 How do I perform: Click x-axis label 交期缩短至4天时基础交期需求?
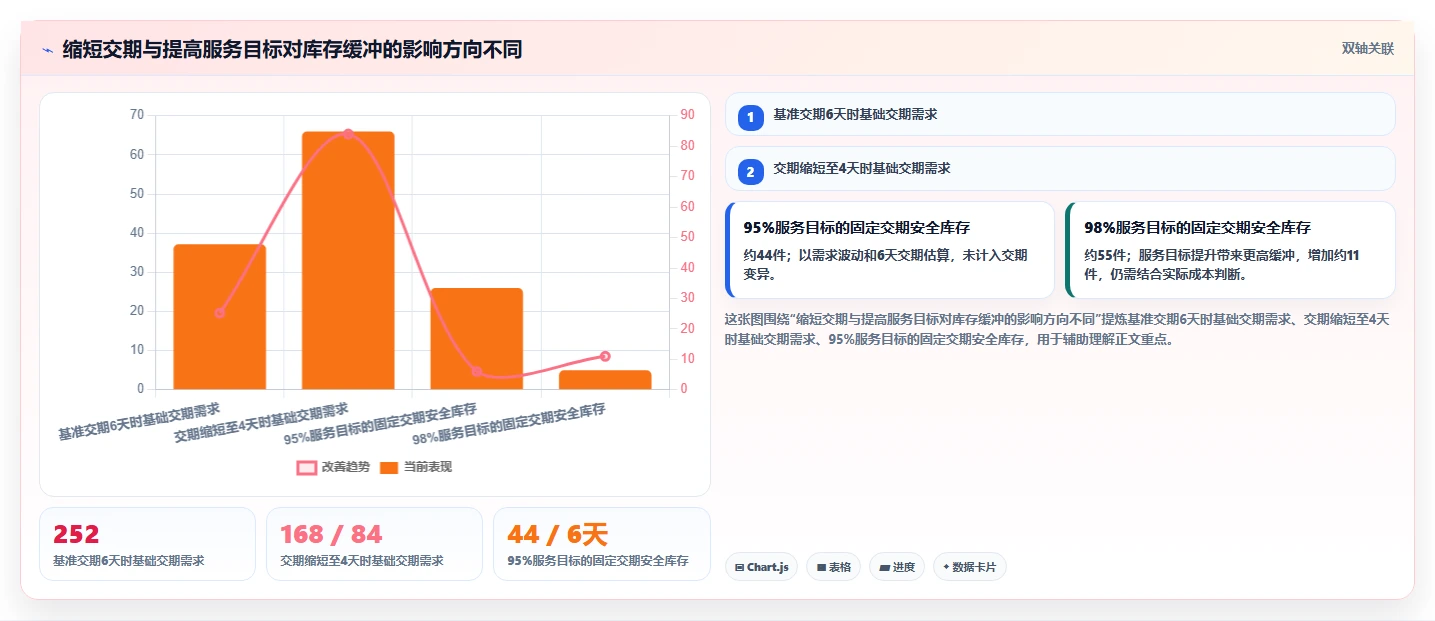click(x=261, y=423)
